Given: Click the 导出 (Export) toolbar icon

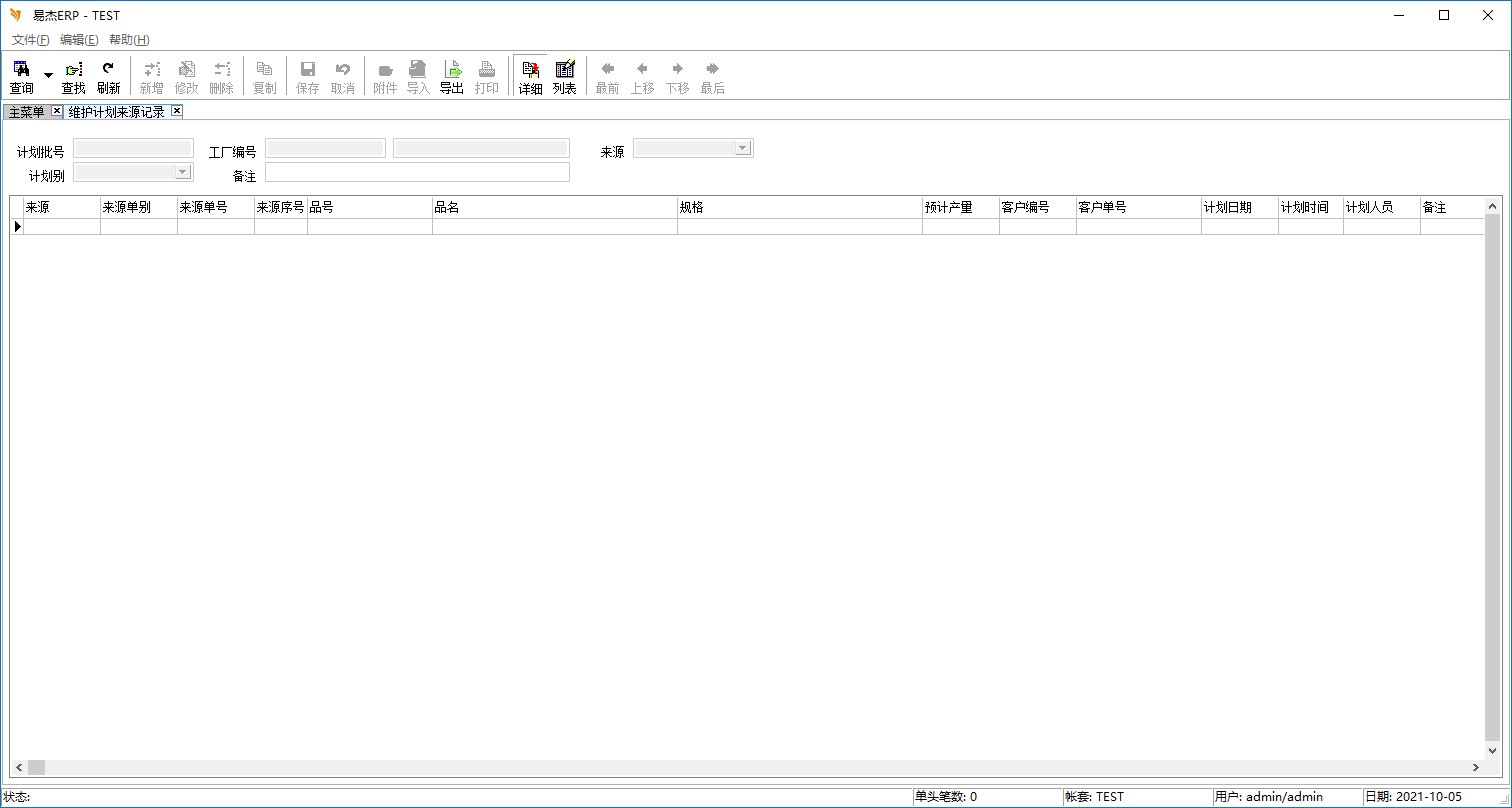Looking at the screenshot, I should [x=452, y=76].
